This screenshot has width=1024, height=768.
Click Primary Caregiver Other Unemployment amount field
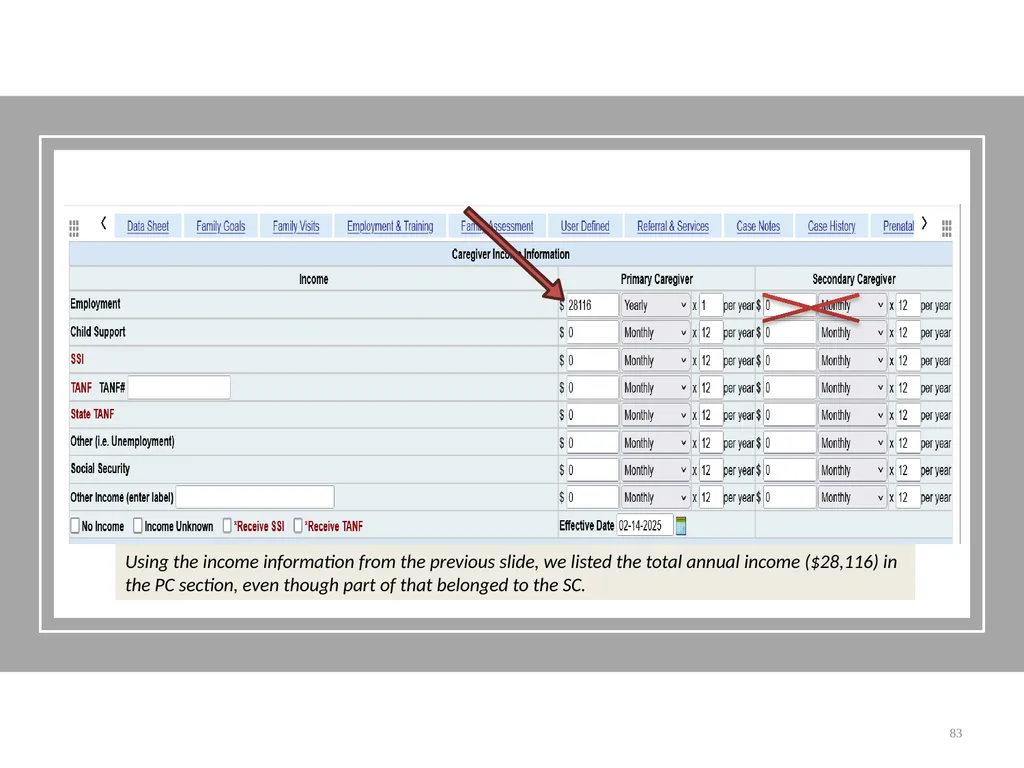point(592,443)
